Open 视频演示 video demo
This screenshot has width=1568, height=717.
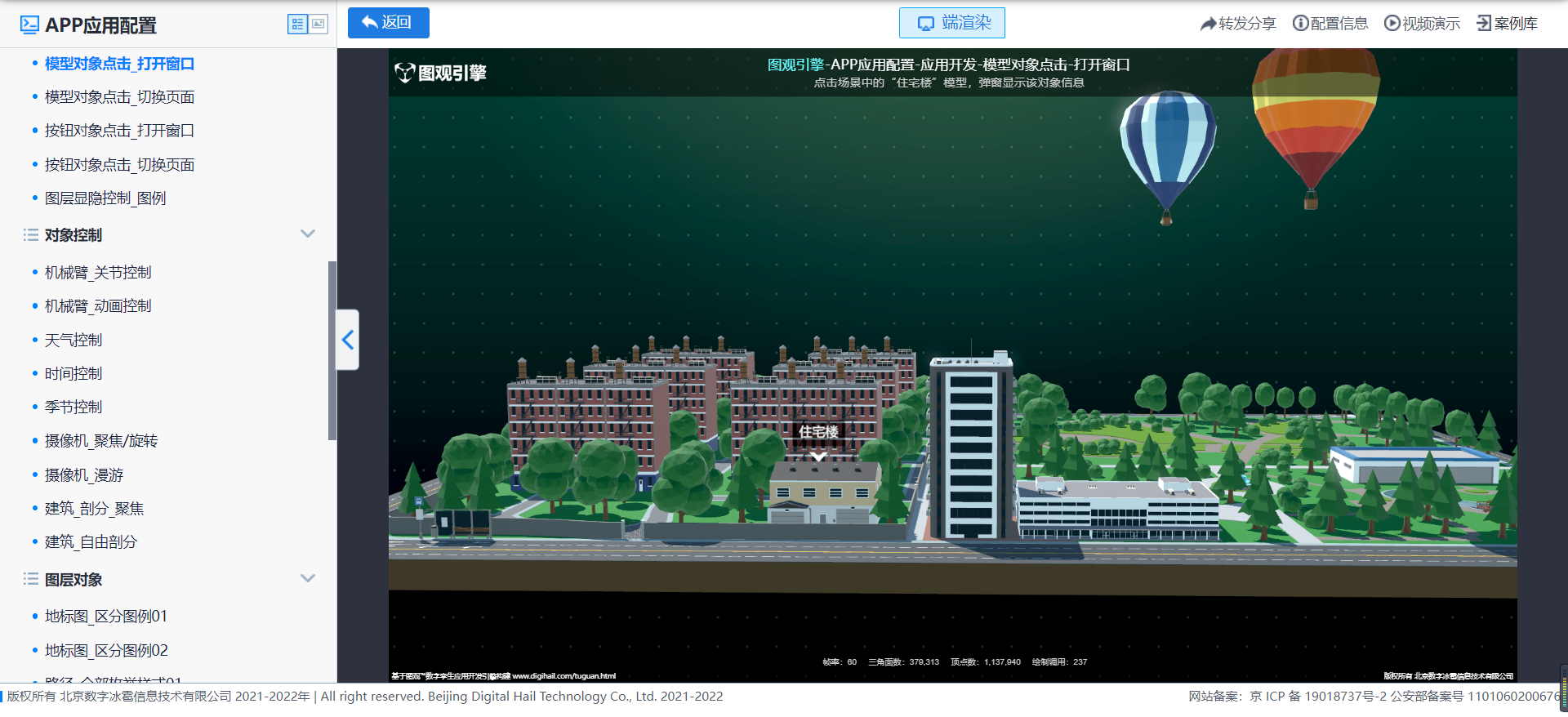pyautogui.click(x=1422, y=24)
